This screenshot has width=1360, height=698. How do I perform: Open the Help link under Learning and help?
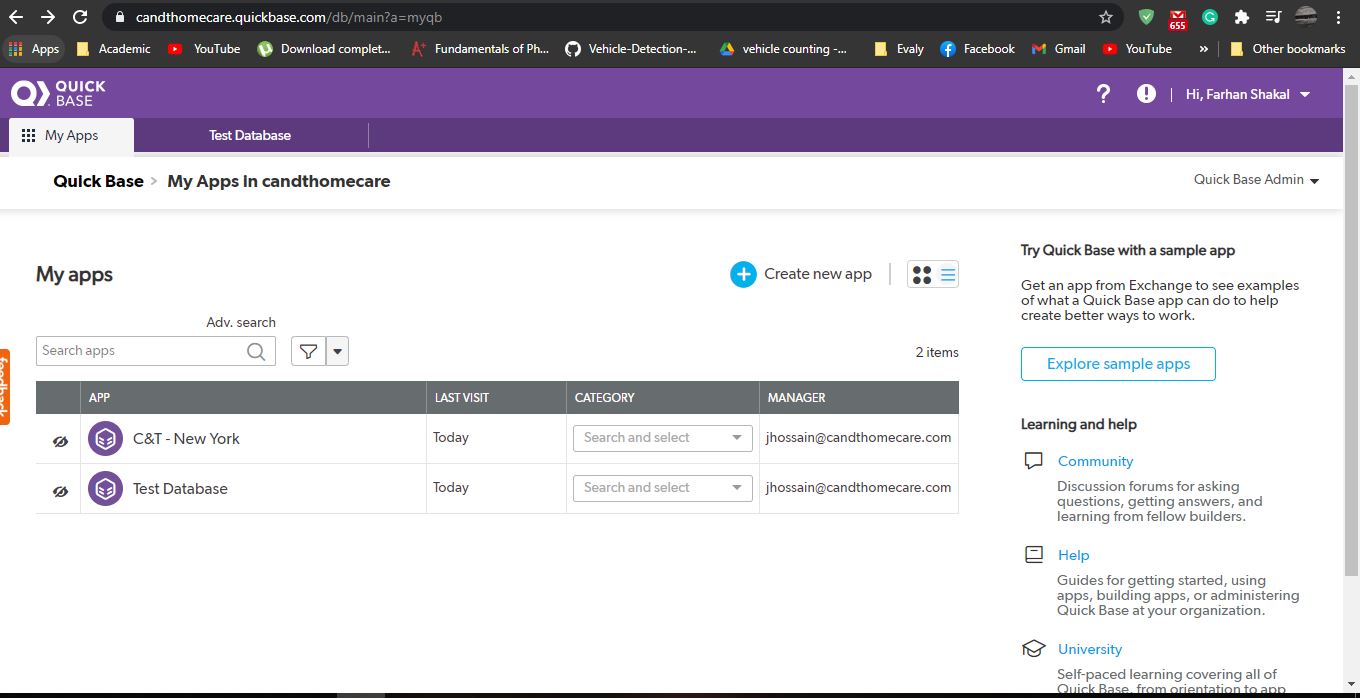[1074, 555]
